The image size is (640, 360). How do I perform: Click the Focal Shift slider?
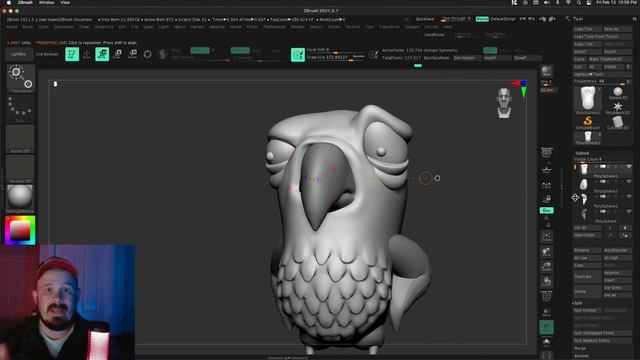click(336, 51)
